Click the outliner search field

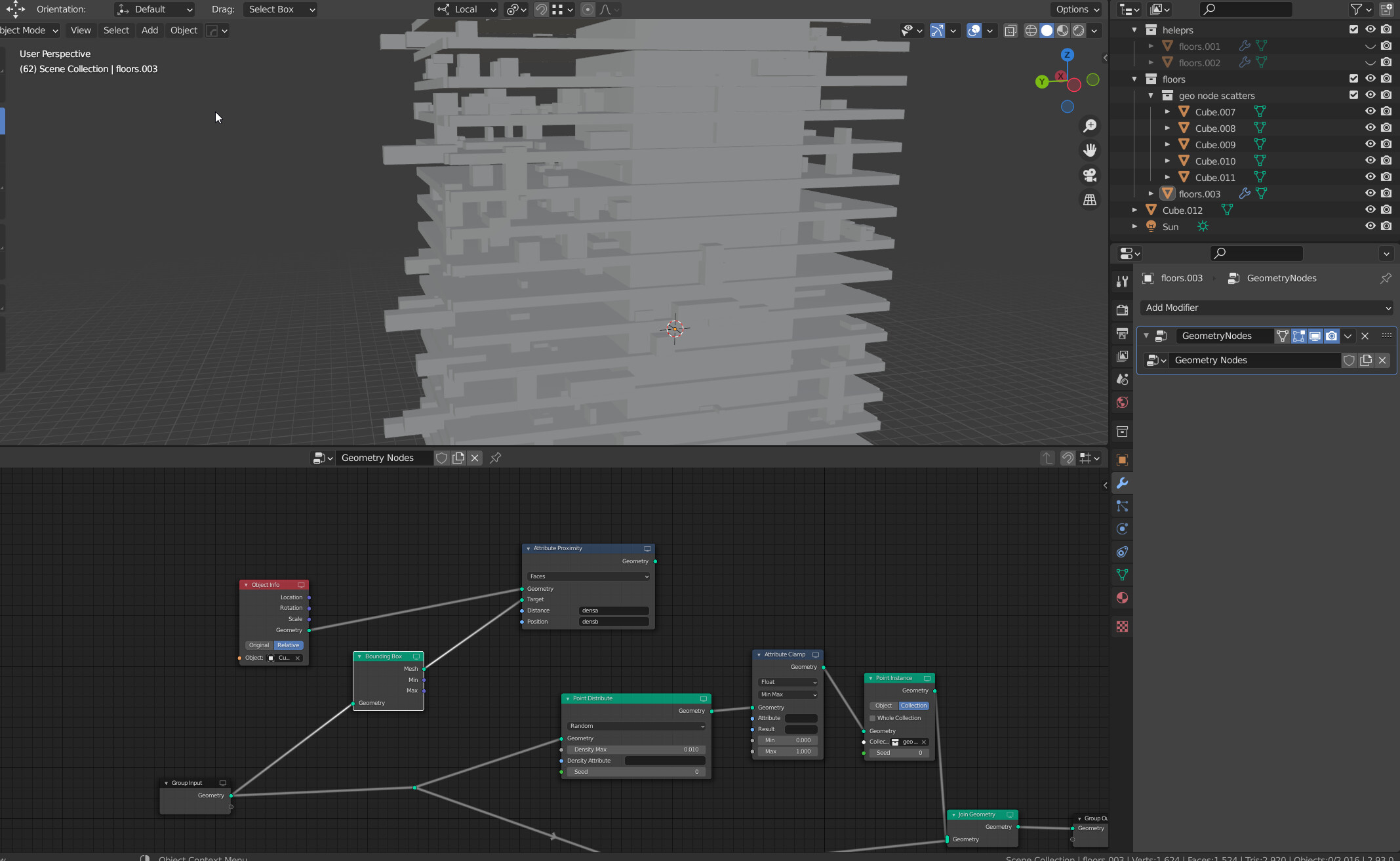(x=1246, y=9)
